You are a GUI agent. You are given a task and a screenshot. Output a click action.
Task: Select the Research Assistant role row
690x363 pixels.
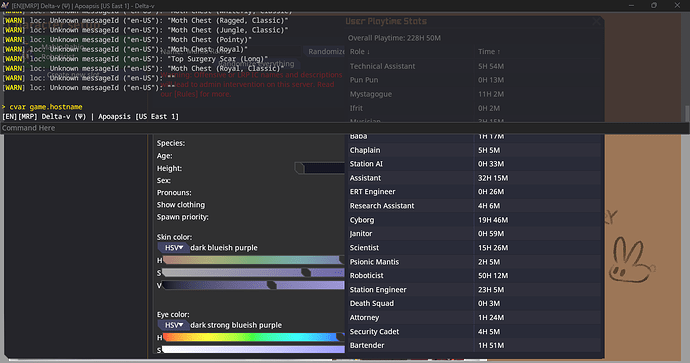point(474,205)
